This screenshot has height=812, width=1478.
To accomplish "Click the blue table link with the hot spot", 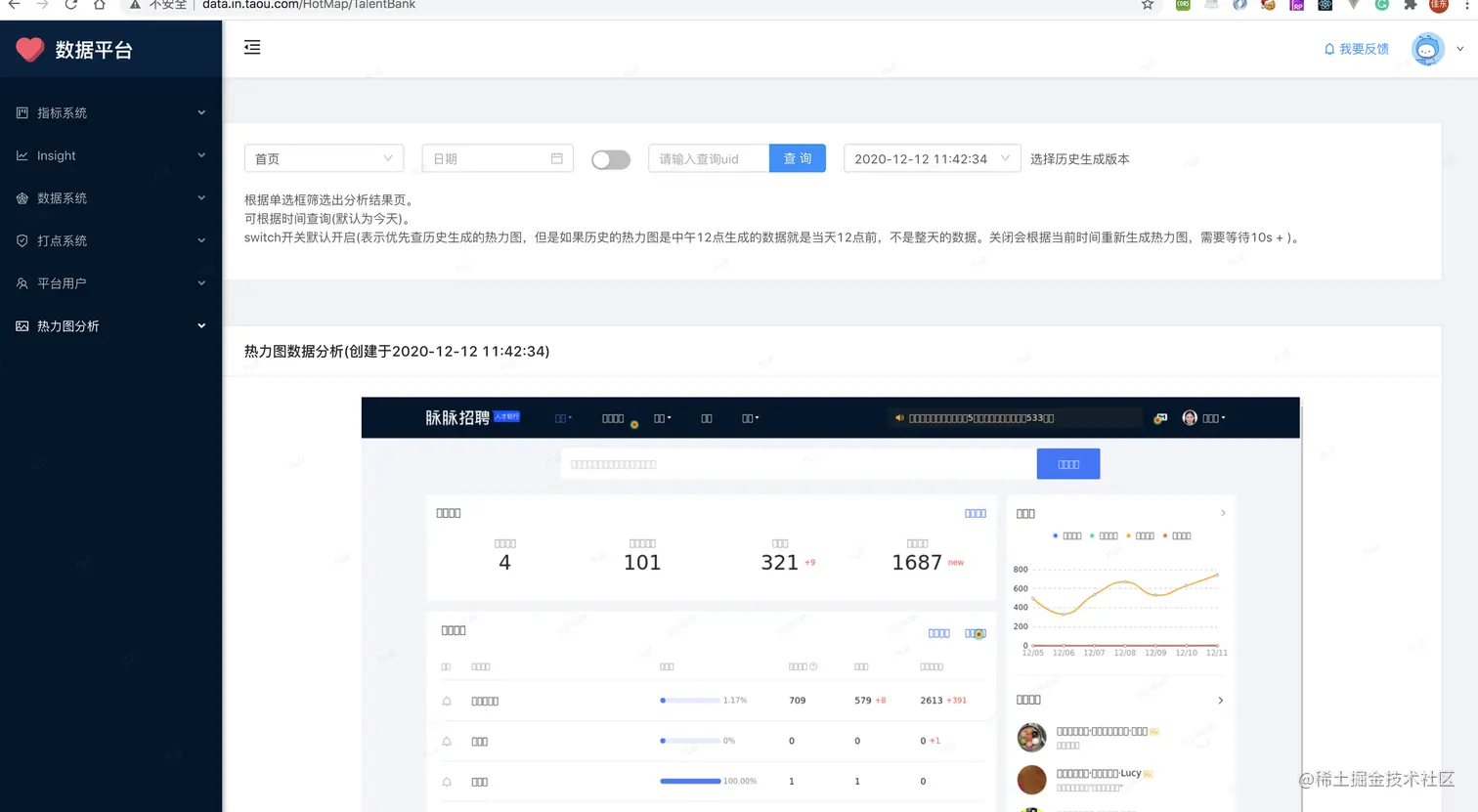I will click(x=976, y=633).
